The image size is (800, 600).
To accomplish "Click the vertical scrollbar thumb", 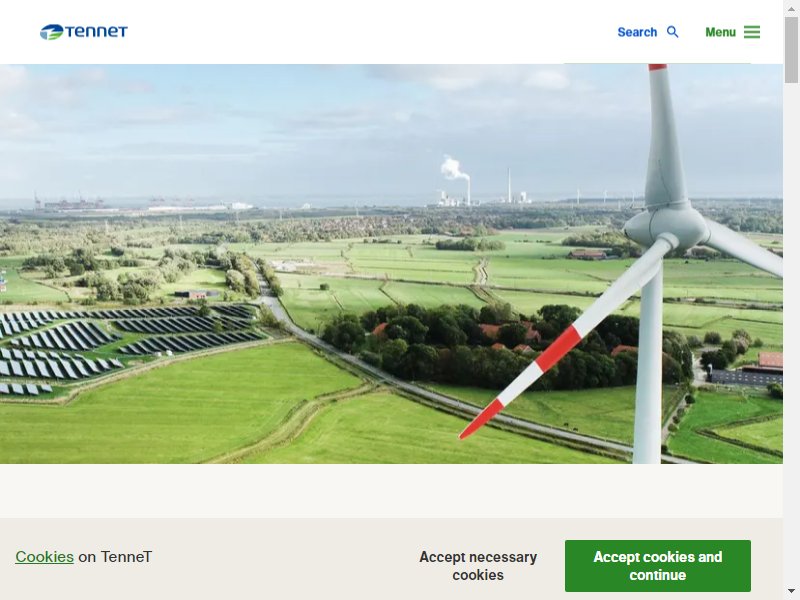I will tap(791, 50).
